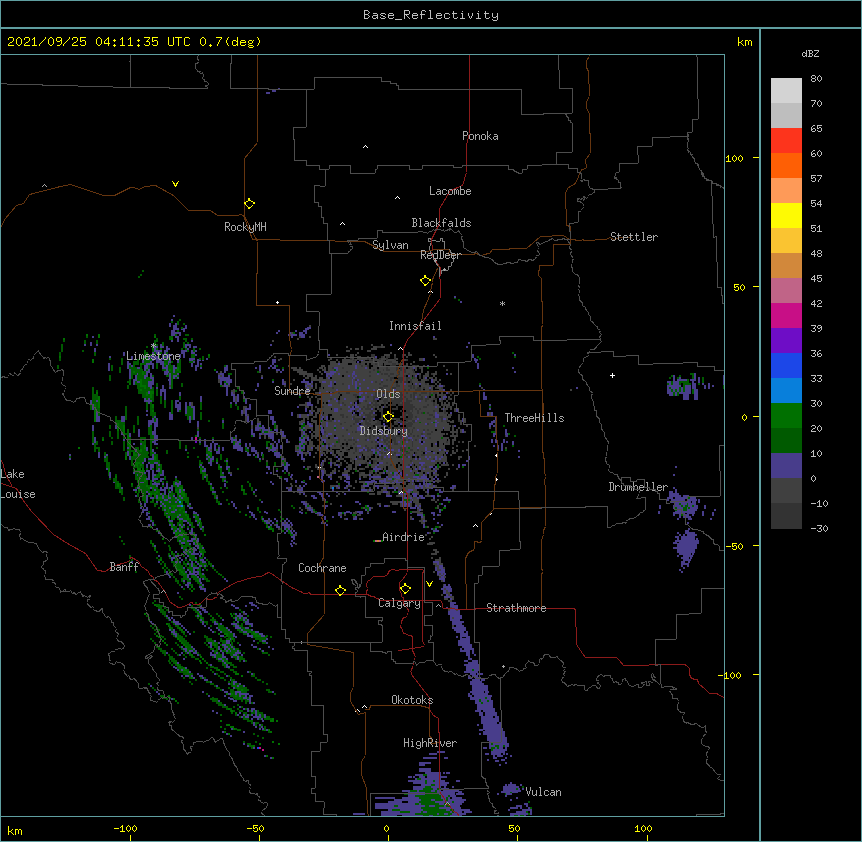Click the white asterisk marker east of Innisfail
This screenshot has height=842, width=862.
tap(502, 303)
